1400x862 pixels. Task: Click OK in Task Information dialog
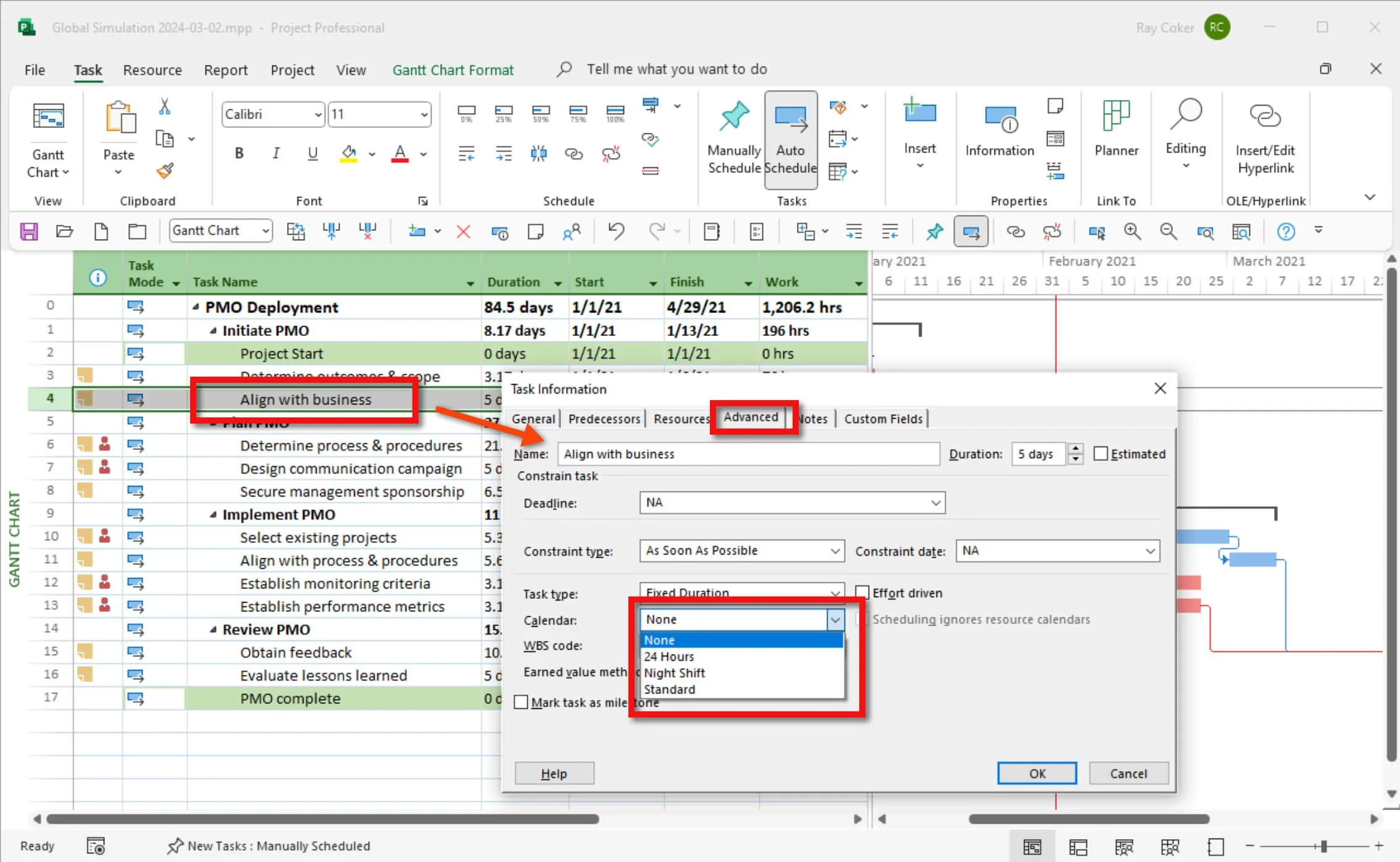tap(1037, 774)
